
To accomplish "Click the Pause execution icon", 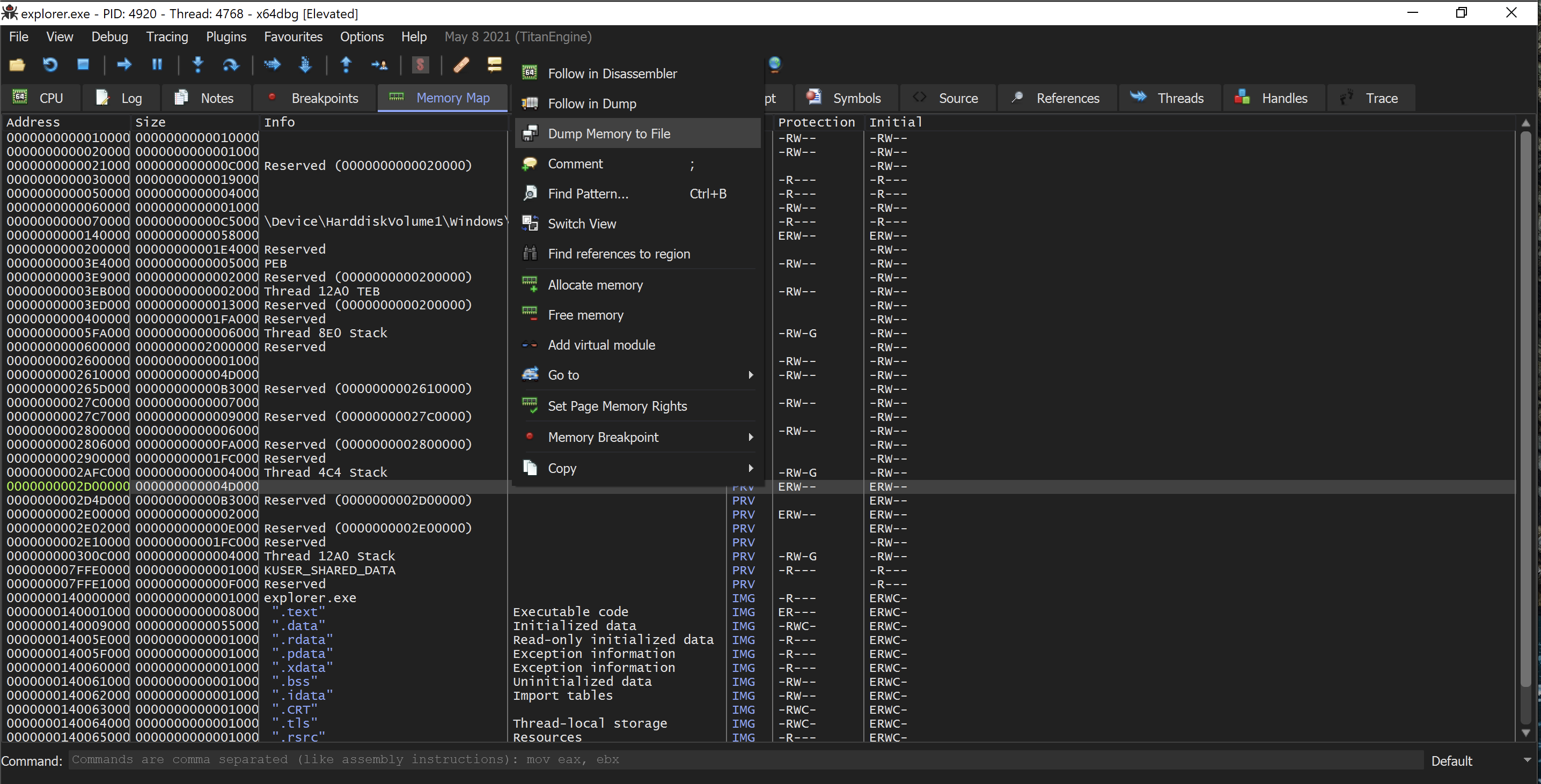I will 157,64.
